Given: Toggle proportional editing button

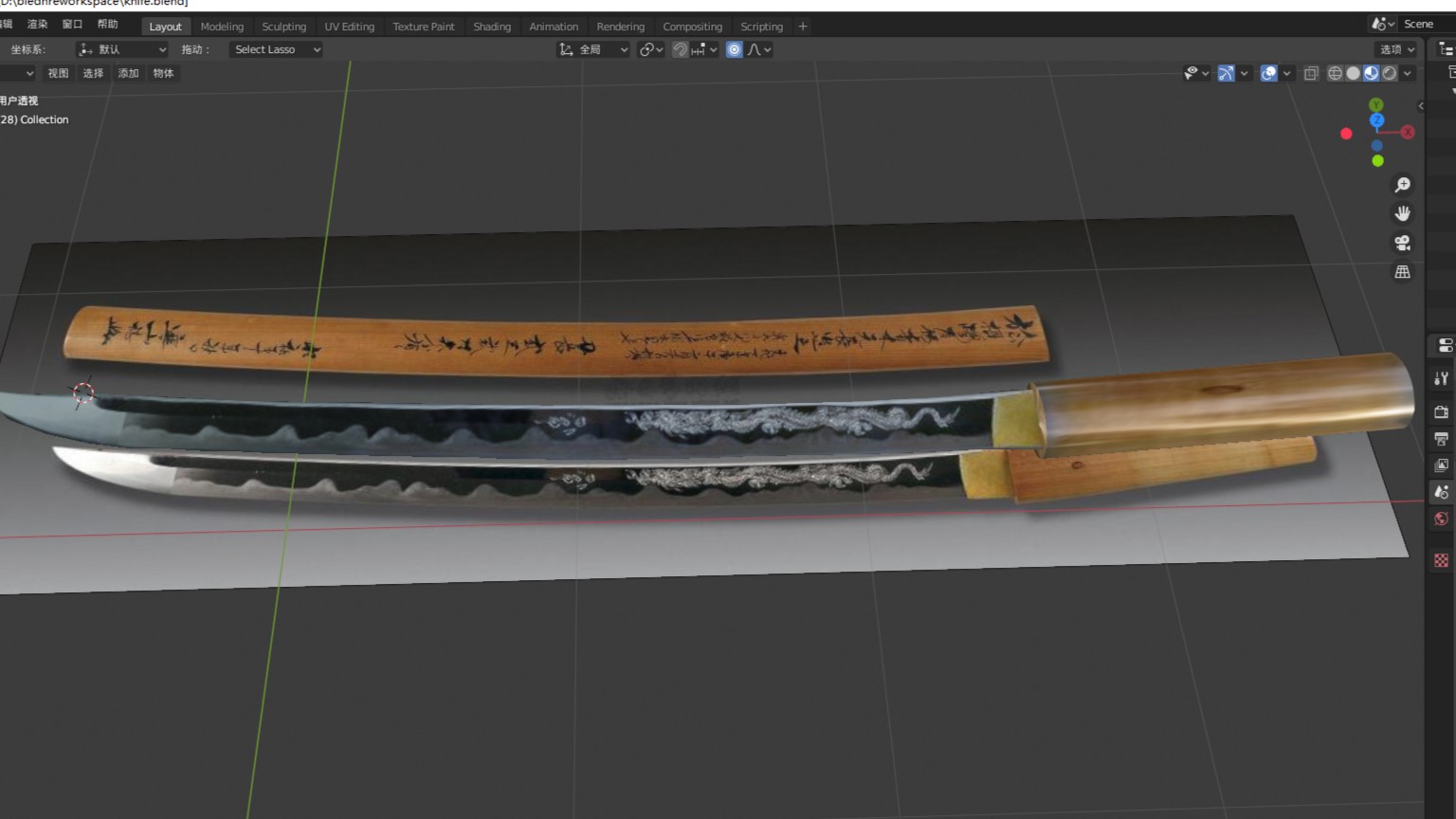Looking at the screenshot, I should pos(734,49).
